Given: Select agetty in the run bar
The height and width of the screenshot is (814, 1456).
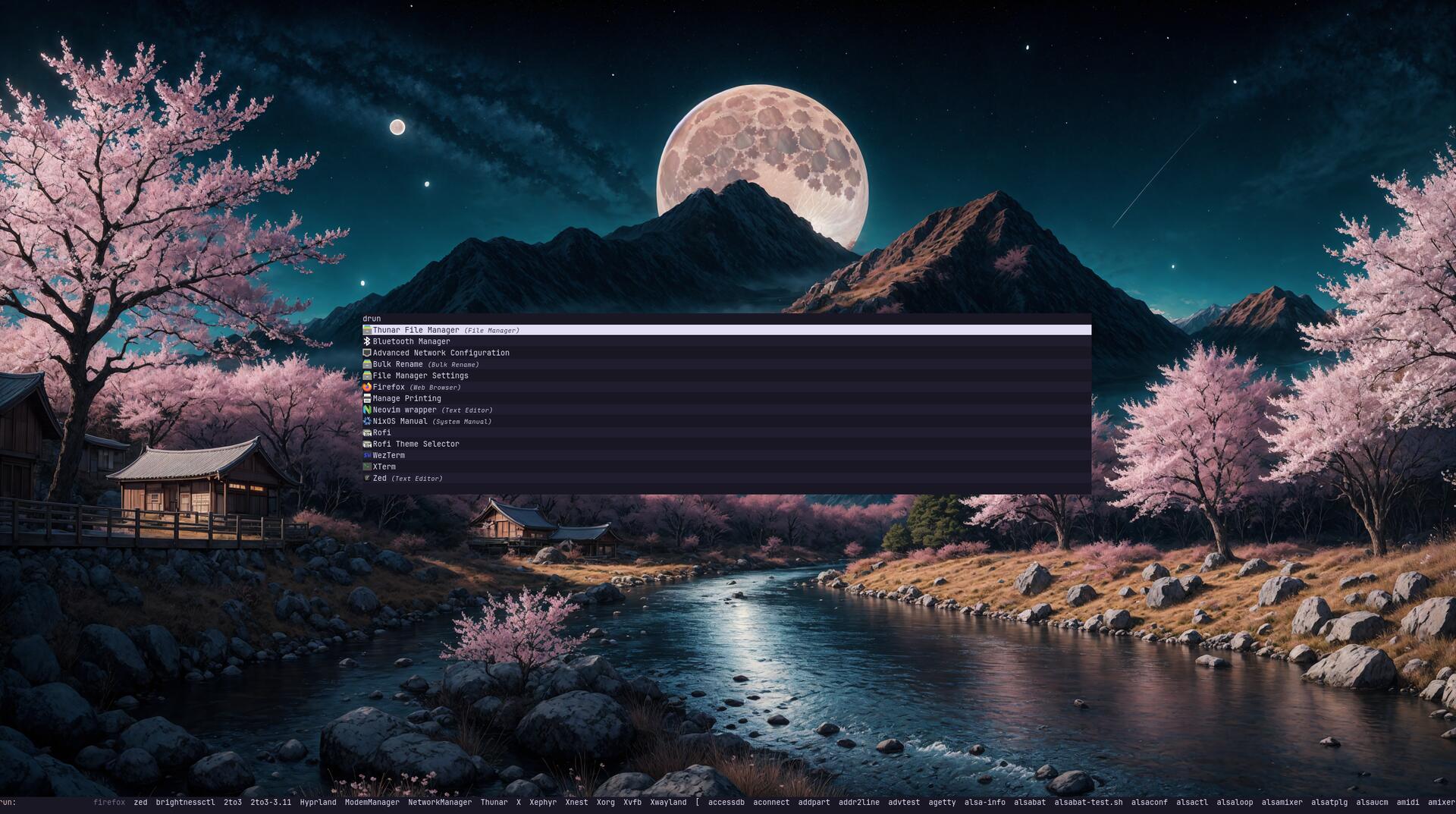Looking at the screenshot, I should point(942,802).
